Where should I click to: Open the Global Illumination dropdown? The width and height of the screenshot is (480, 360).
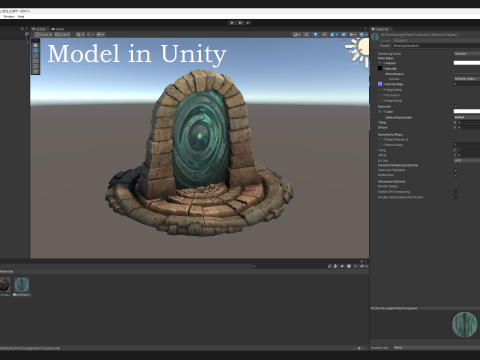(467, 117)
